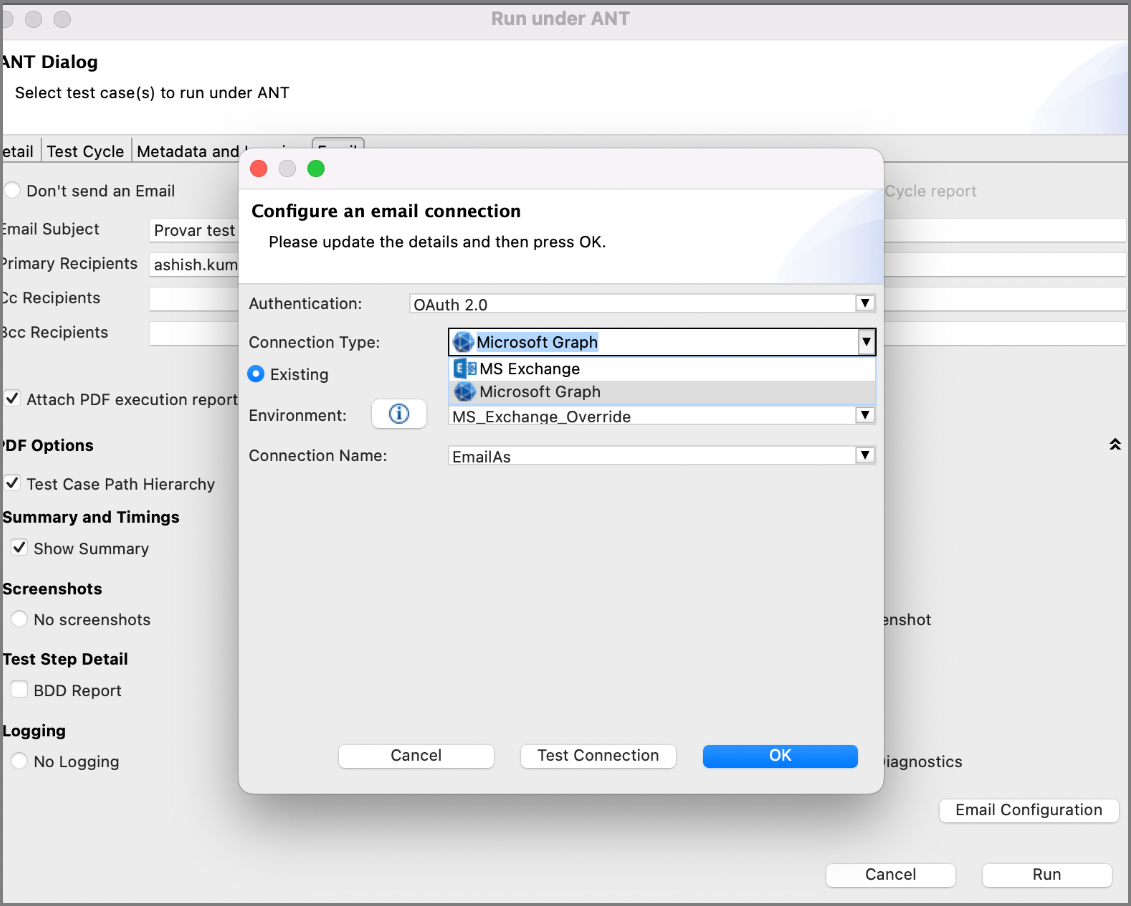Select Don't send an Email option
Screen dimensions: 1131x906
pyautogui.click(x=12, y=190)
